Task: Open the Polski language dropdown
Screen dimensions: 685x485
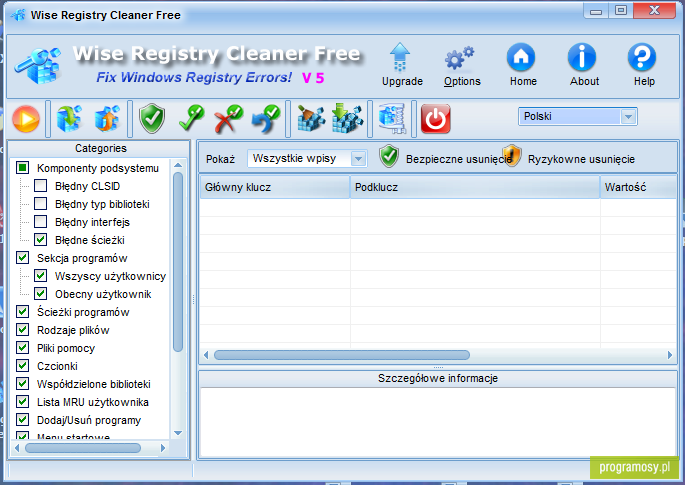Action: (x=578, y=117)
